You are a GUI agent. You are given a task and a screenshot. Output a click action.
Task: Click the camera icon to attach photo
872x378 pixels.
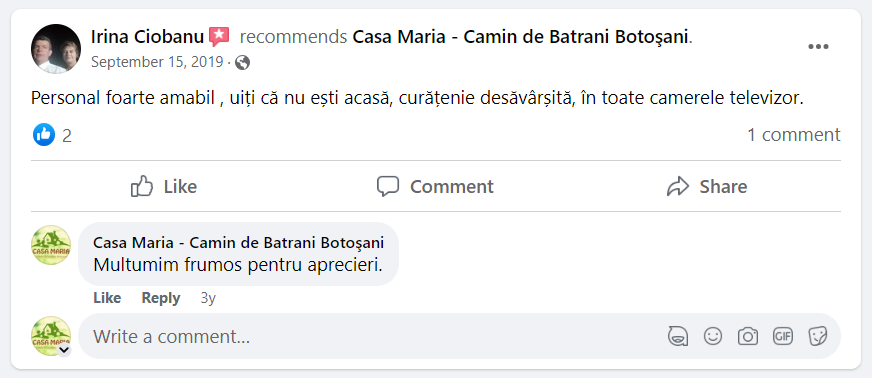coord(748,336)
